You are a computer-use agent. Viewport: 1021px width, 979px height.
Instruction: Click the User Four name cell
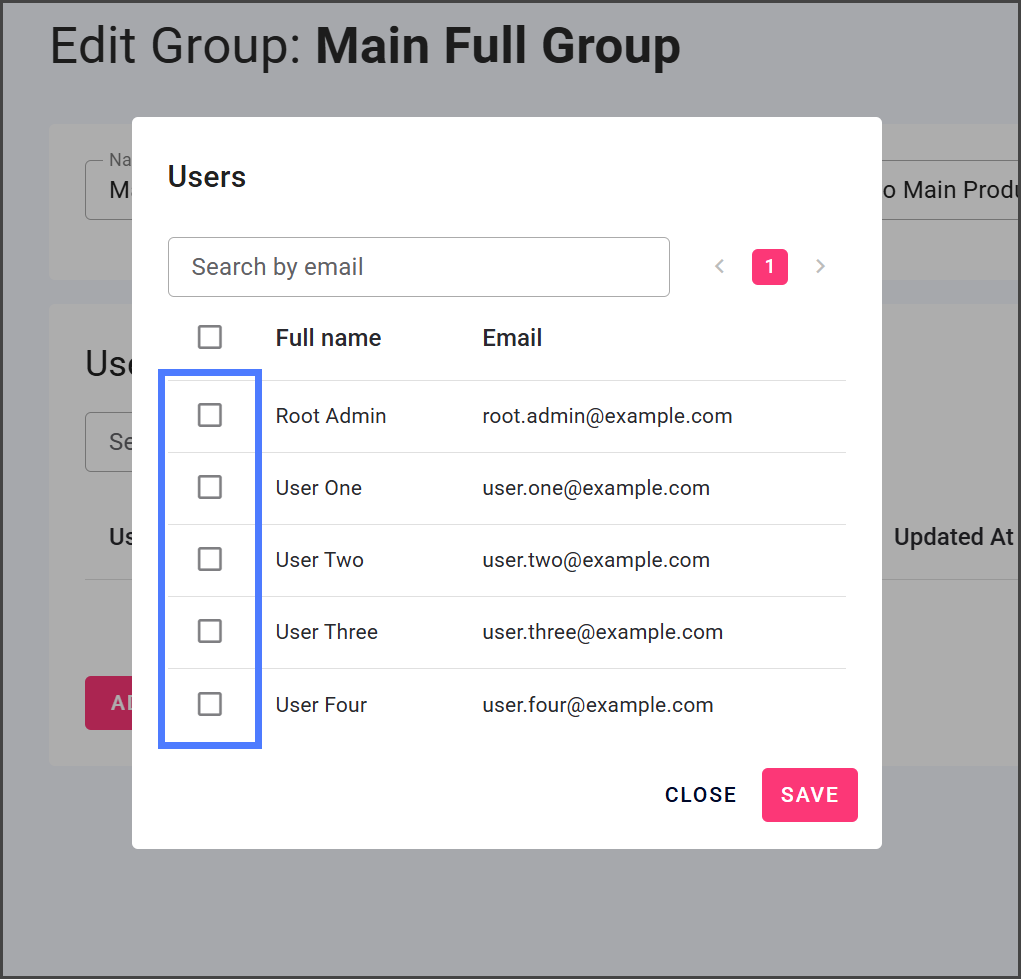(321, 705)
